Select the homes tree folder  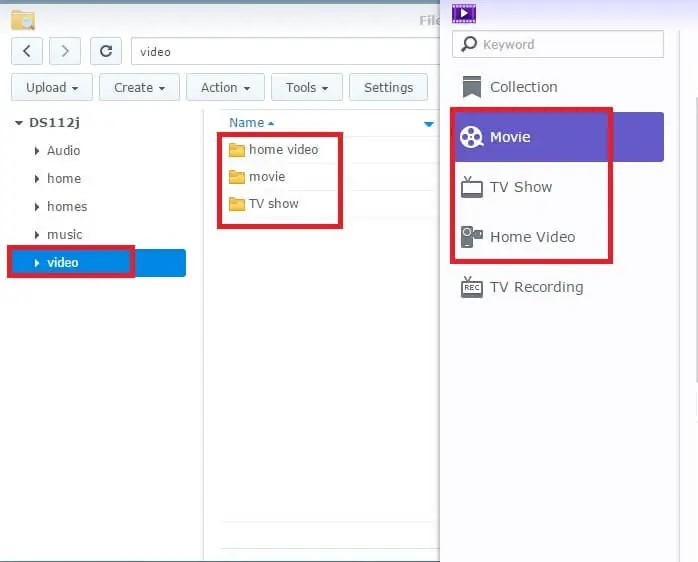(x=67, y=207)
